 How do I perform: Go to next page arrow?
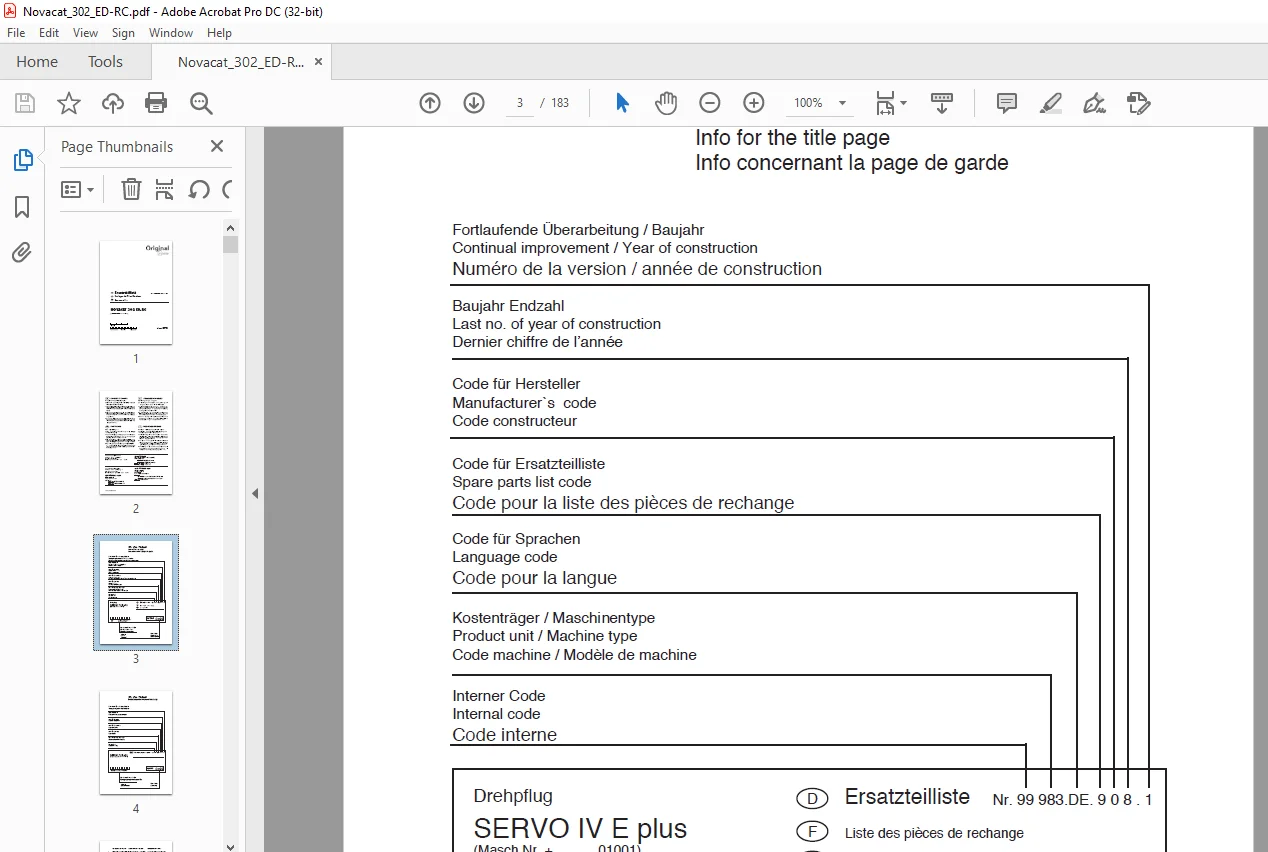(x=474, y=103)
